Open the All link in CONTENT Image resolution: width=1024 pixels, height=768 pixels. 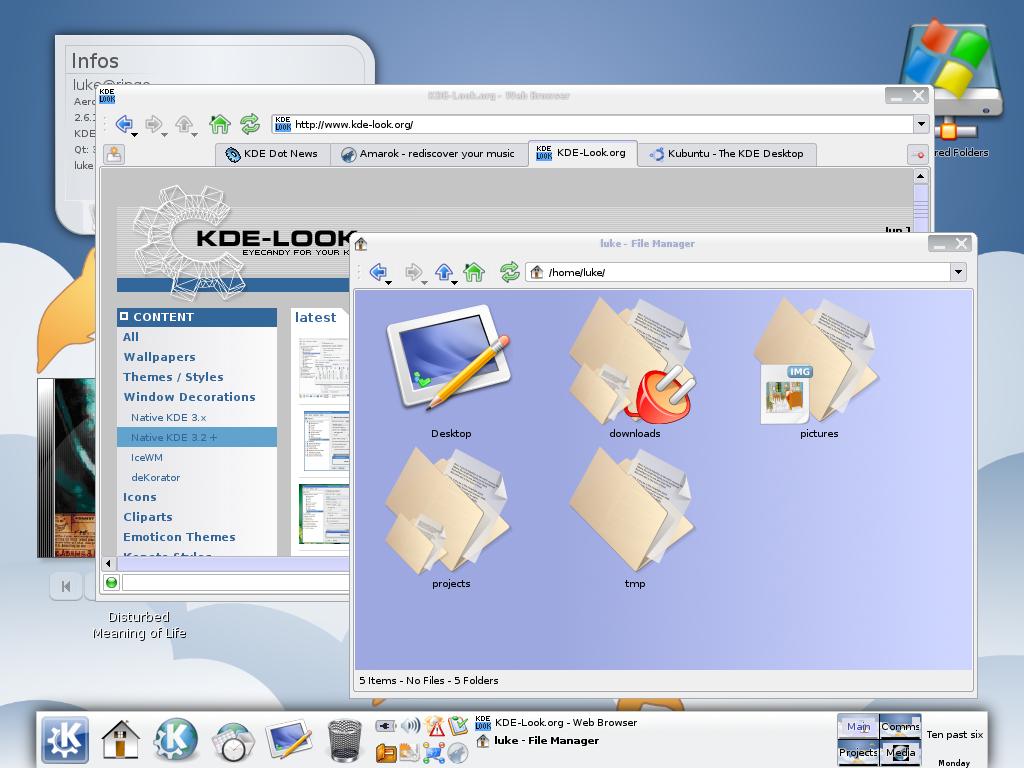pyautogui.click(x=131, y=337)
